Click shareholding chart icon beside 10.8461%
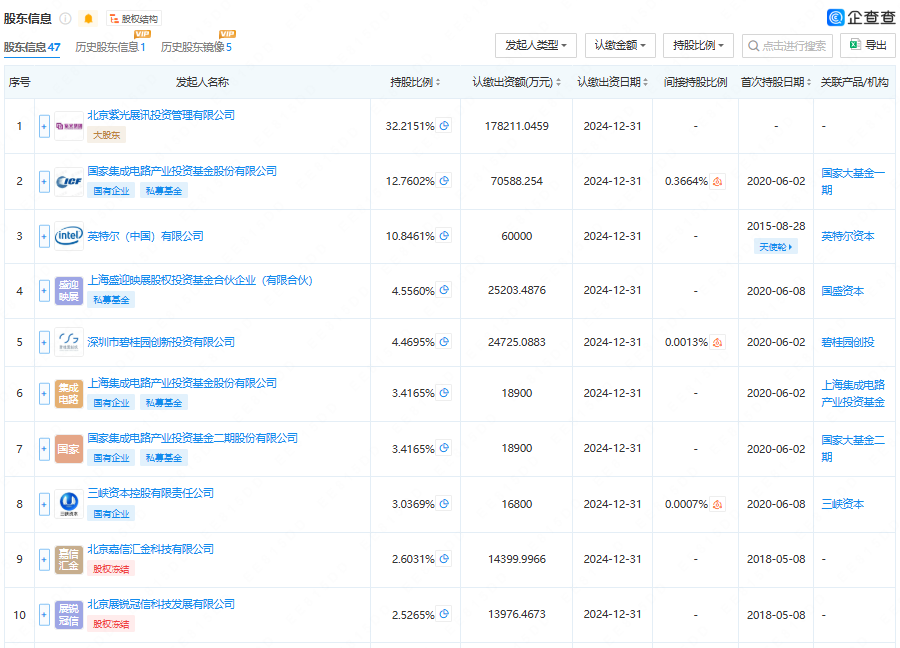 [x=444, y=236]
